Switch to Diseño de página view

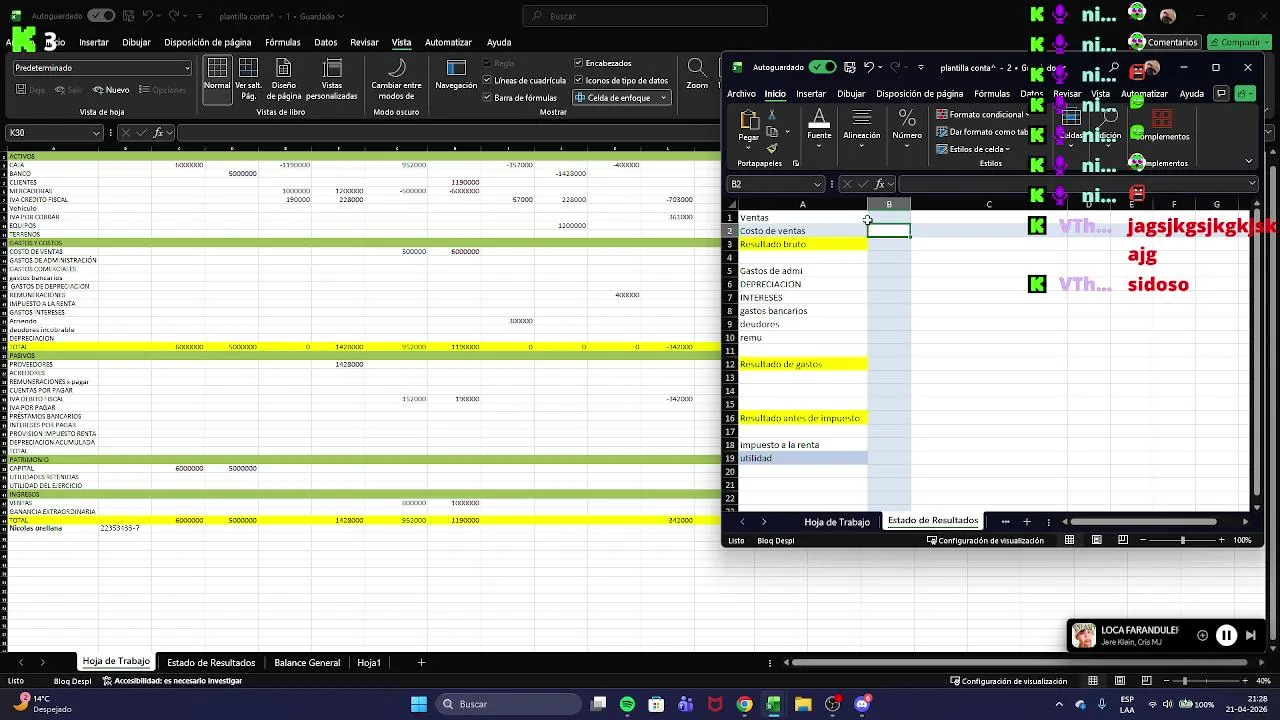pos(284,77)
